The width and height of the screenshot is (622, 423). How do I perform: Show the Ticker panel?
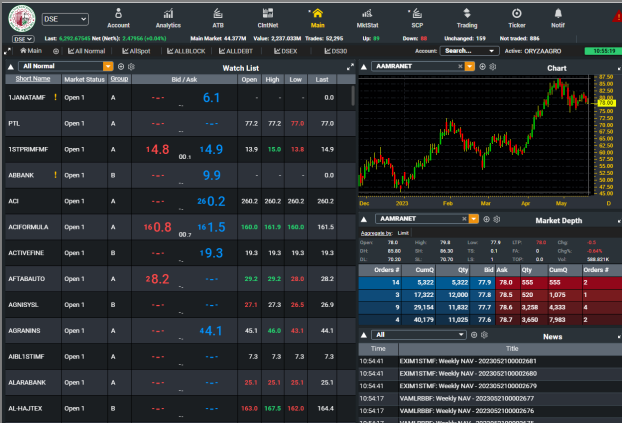tap(517, 16)
